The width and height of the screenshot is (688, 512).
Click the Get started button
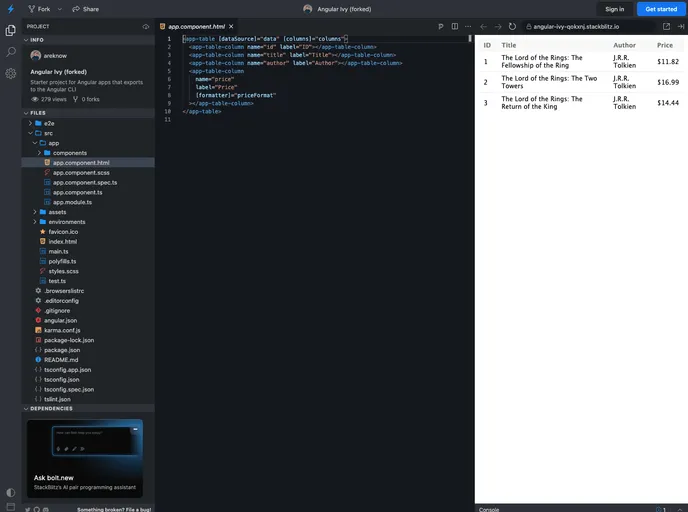(661, 9)
